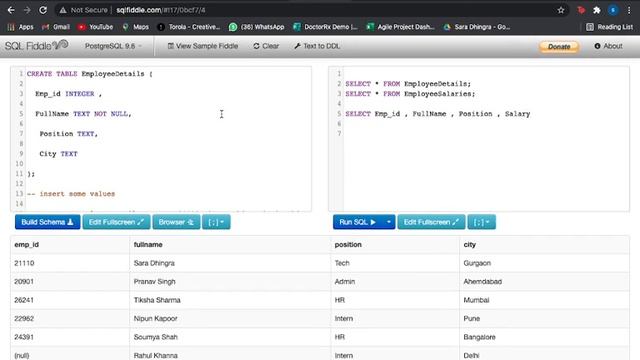Open the Torola - Creative bookmark
The image size is (640, 360).
pyautogui.click(x=189, y=27)
